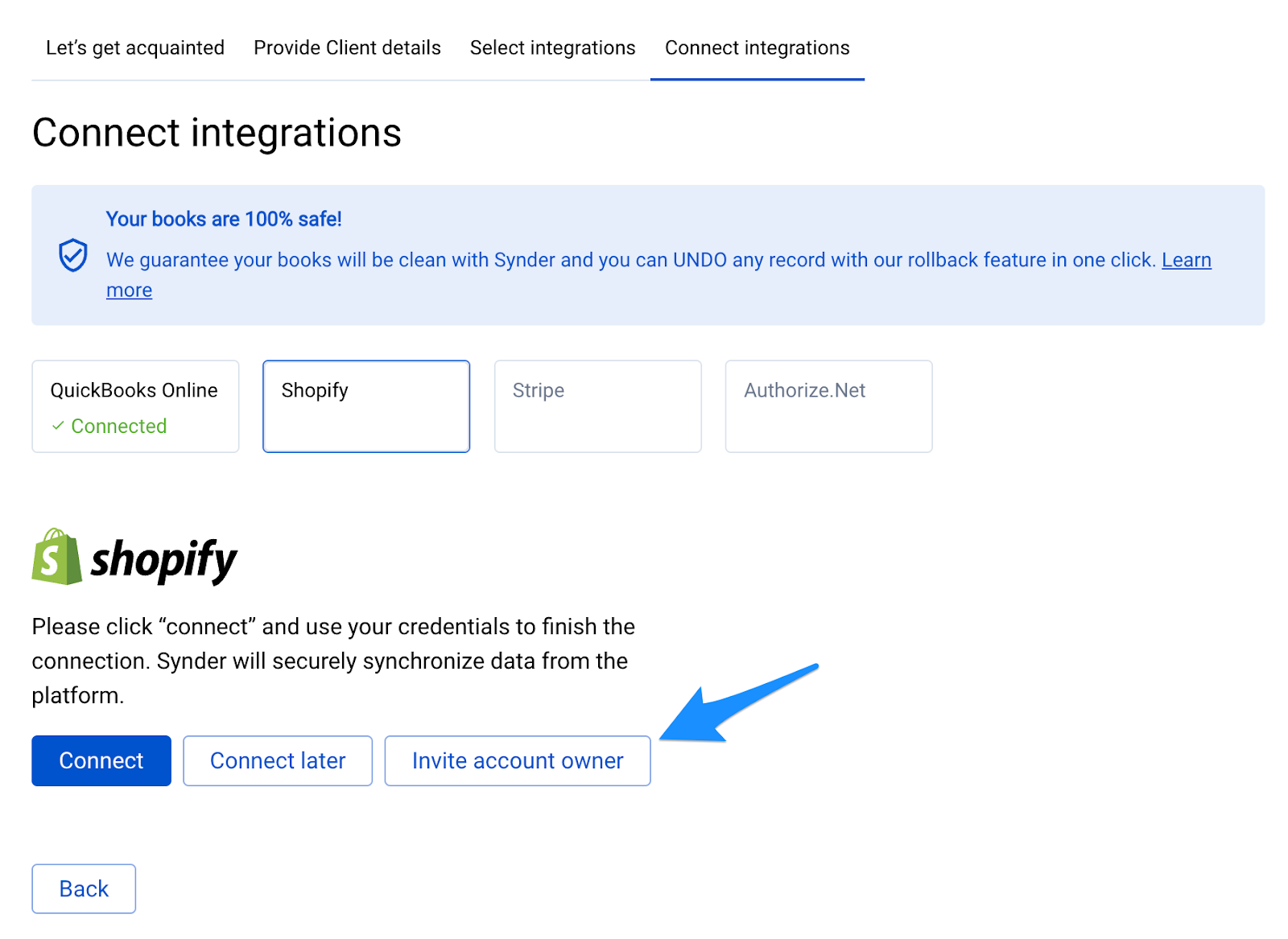This screenshot has height=939, width=1288.
Task: Select the Shopify integration card
Action: point(366,406)
